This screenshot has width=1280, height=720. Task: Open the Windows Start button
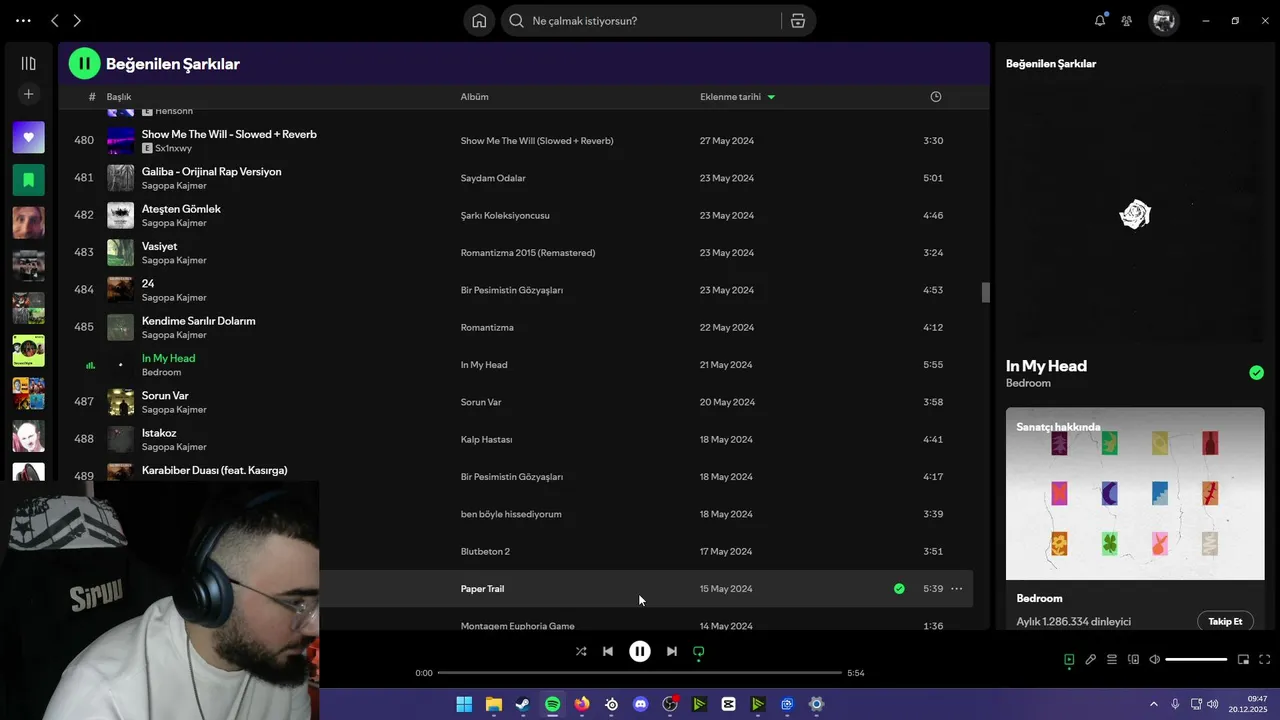pyautogui.click(x=464, y=704)
